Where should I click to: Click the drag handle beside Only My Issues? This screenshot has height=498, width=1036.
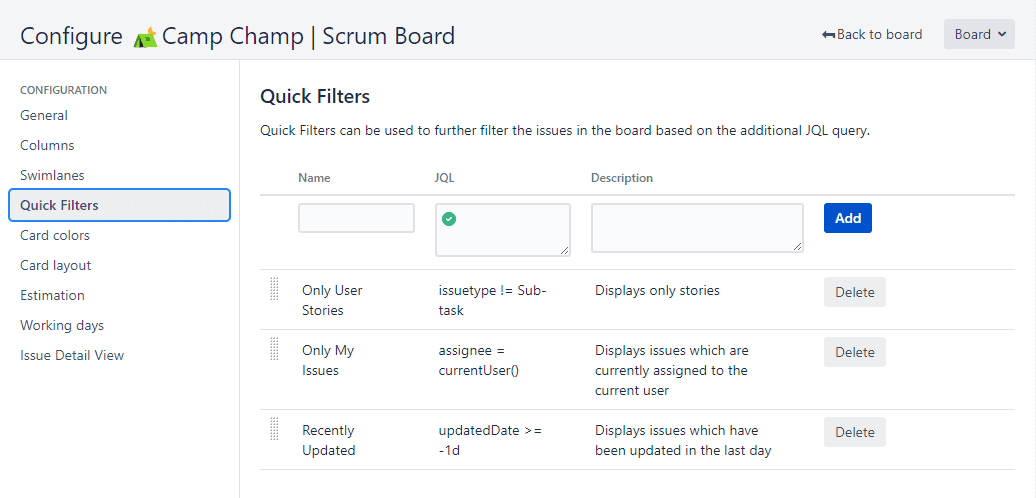(x=275, y=349)
